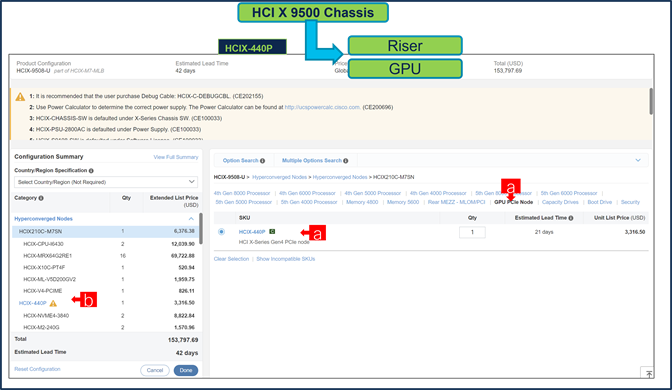Click the configuration summary list scrollbar
Viewport: 672px width, 390px height.
pos(201,228)
